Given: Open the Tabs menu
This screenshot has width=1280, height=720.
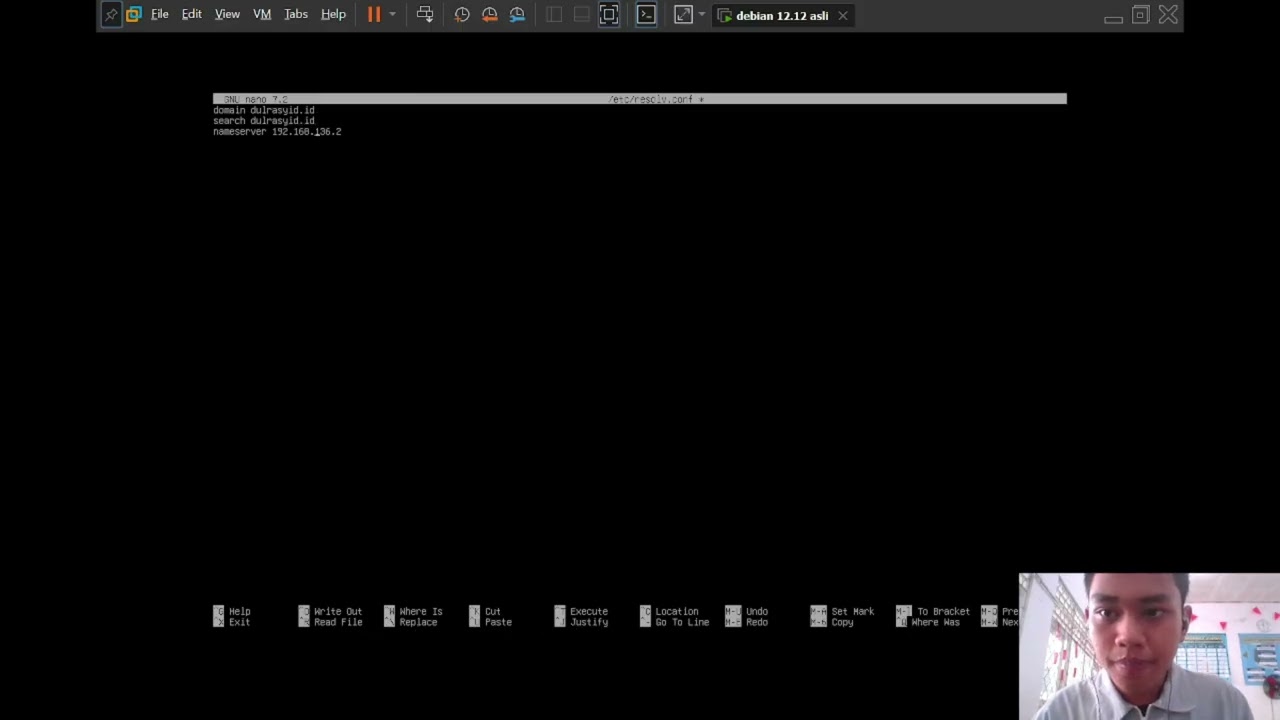Looking at the screenshot, I should click(x=296, y=15).
